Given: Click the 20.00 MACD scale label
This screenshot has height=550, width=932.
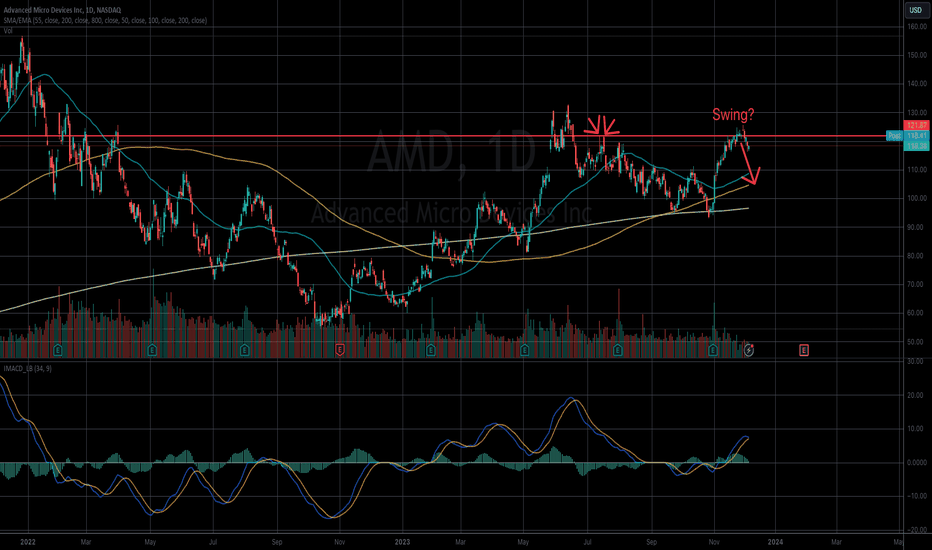Looking at the screenshot, I should pyautogui.click(x=917, y=395).
